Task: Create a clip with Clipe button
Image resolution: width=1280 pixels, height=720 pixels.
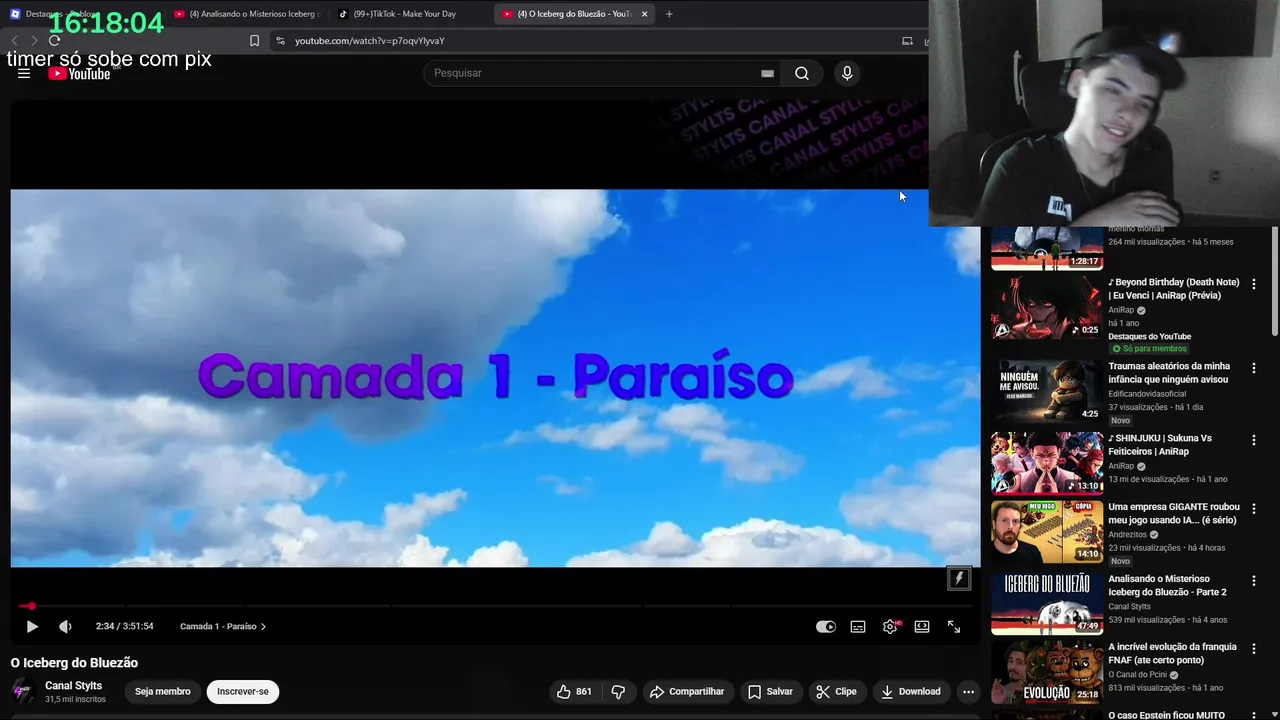Action: 836,691
